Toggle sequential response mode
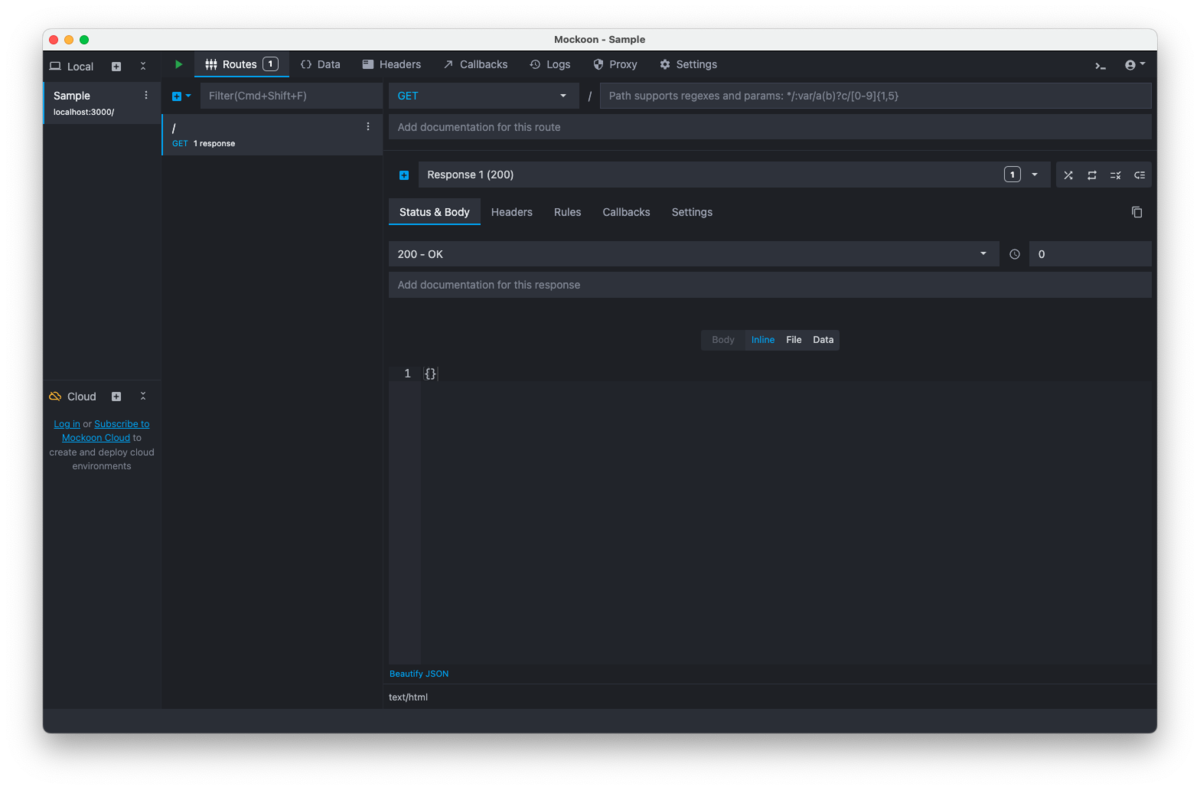Viewport: 1200px width, 790px height. (1092, 175)
